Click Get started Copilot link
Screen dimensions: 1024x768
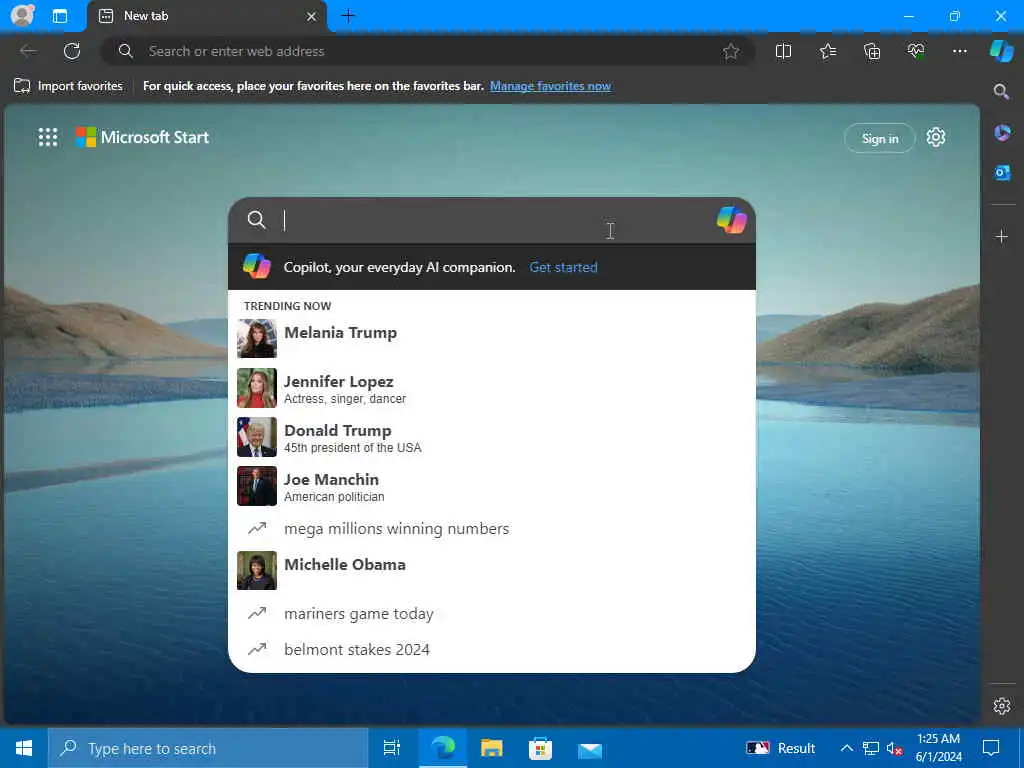click(x=563, y=267)
